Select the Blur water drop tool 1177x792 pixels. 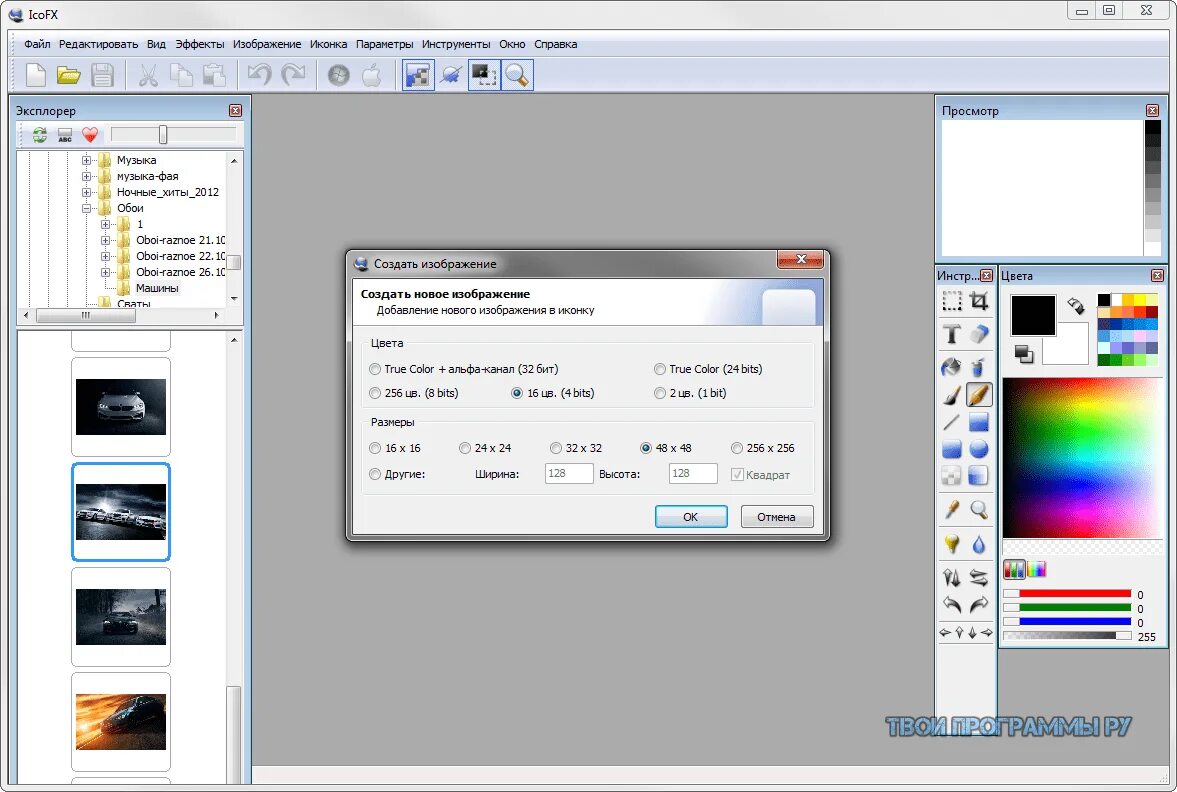point(979,544)
